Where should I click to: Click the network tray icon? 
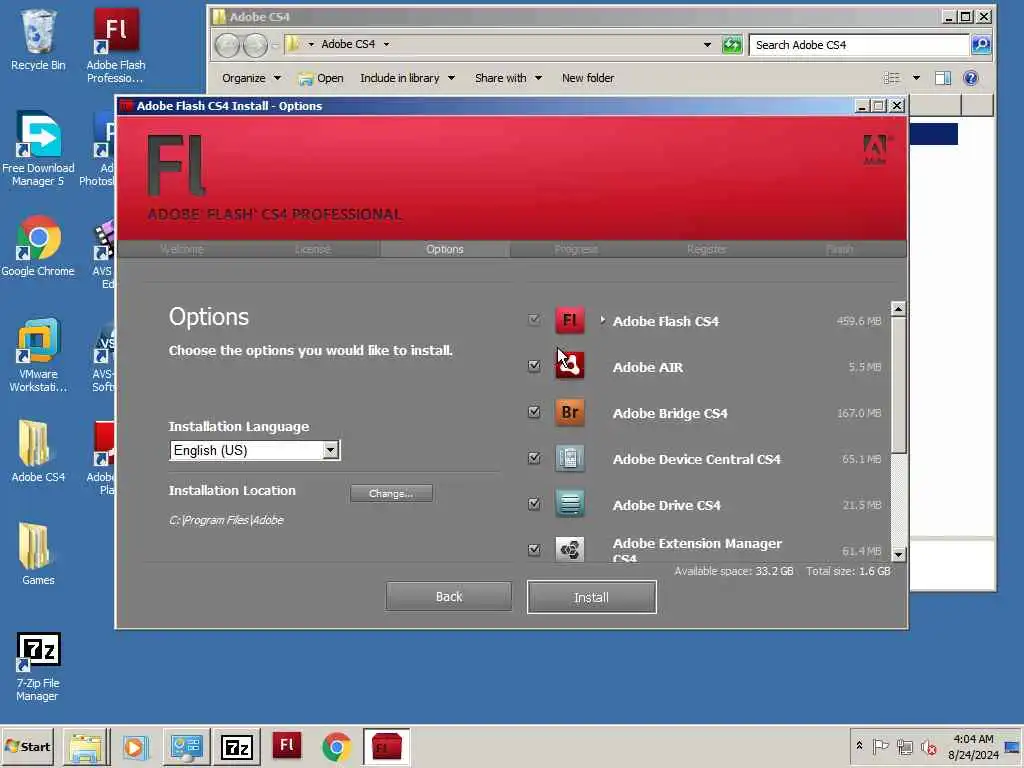pos(904,746)
